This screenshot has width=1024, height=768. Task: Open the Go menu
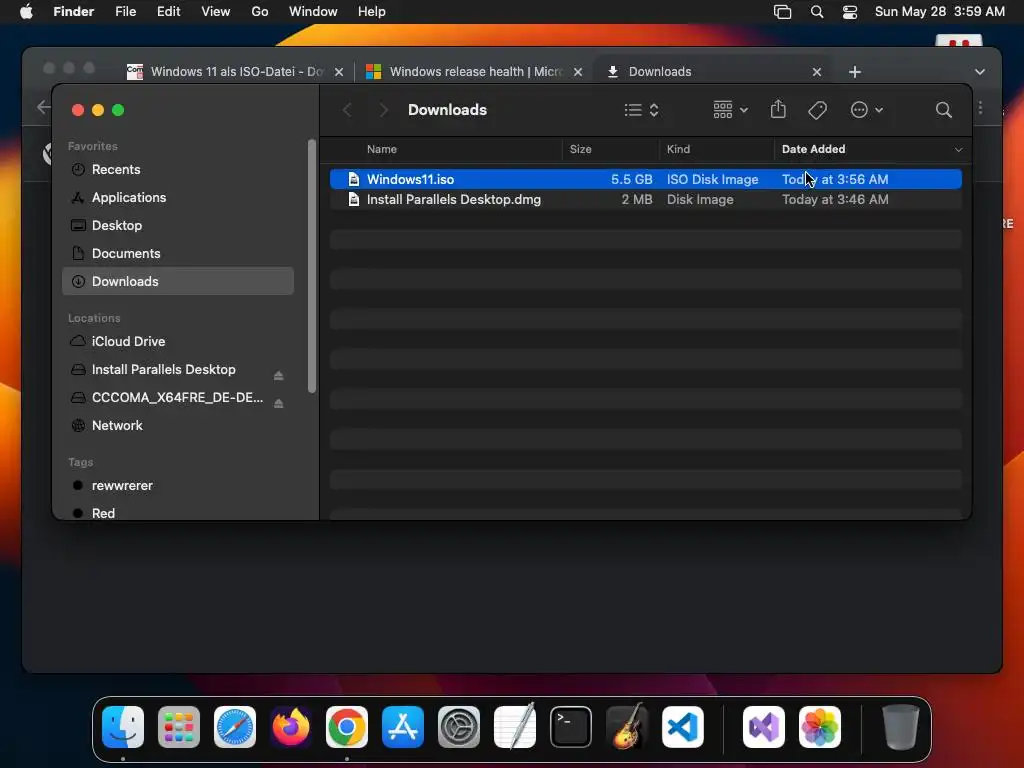[260, 12]
